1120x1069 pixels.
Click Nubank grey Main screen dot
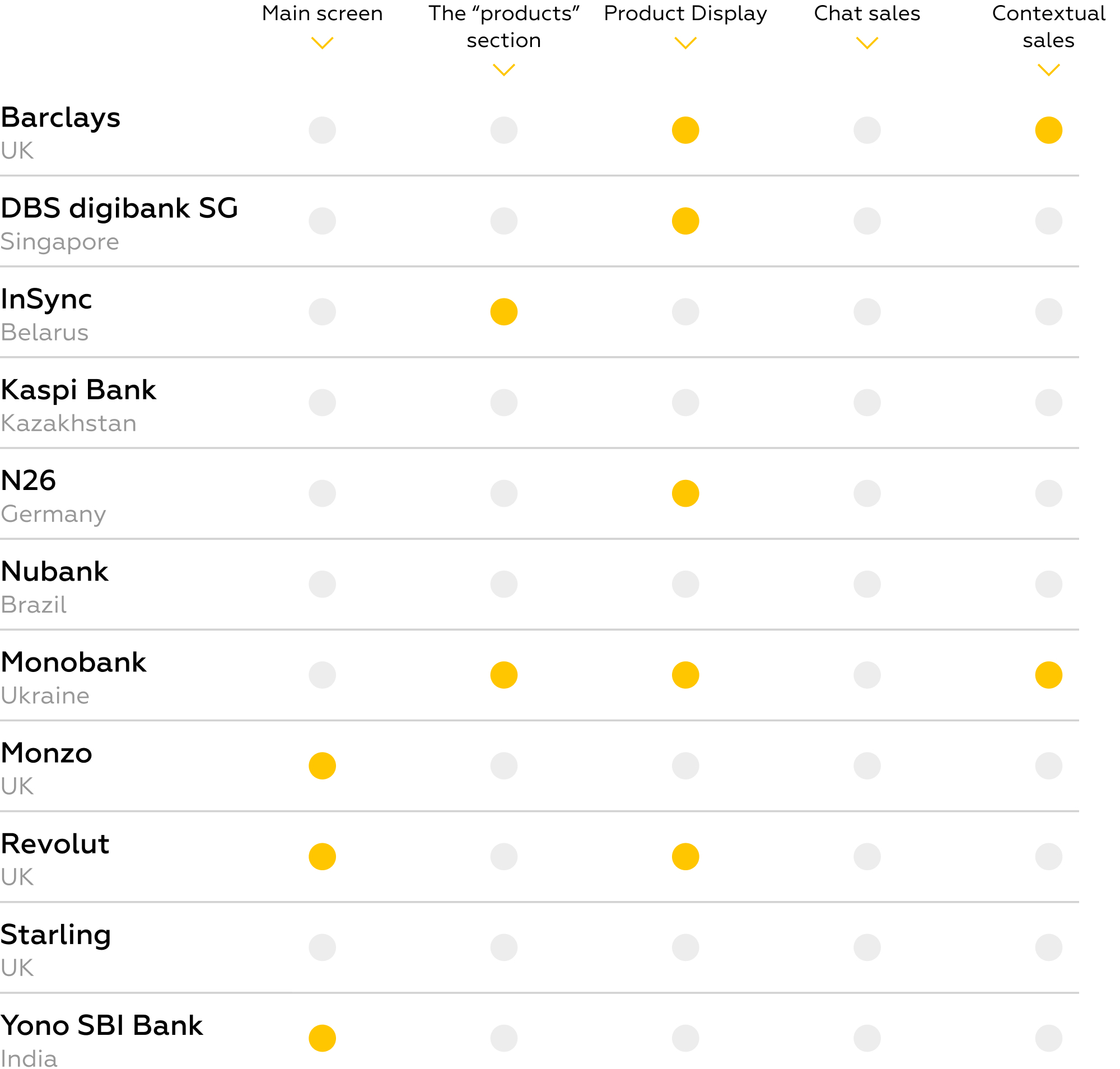coord(322,583)
